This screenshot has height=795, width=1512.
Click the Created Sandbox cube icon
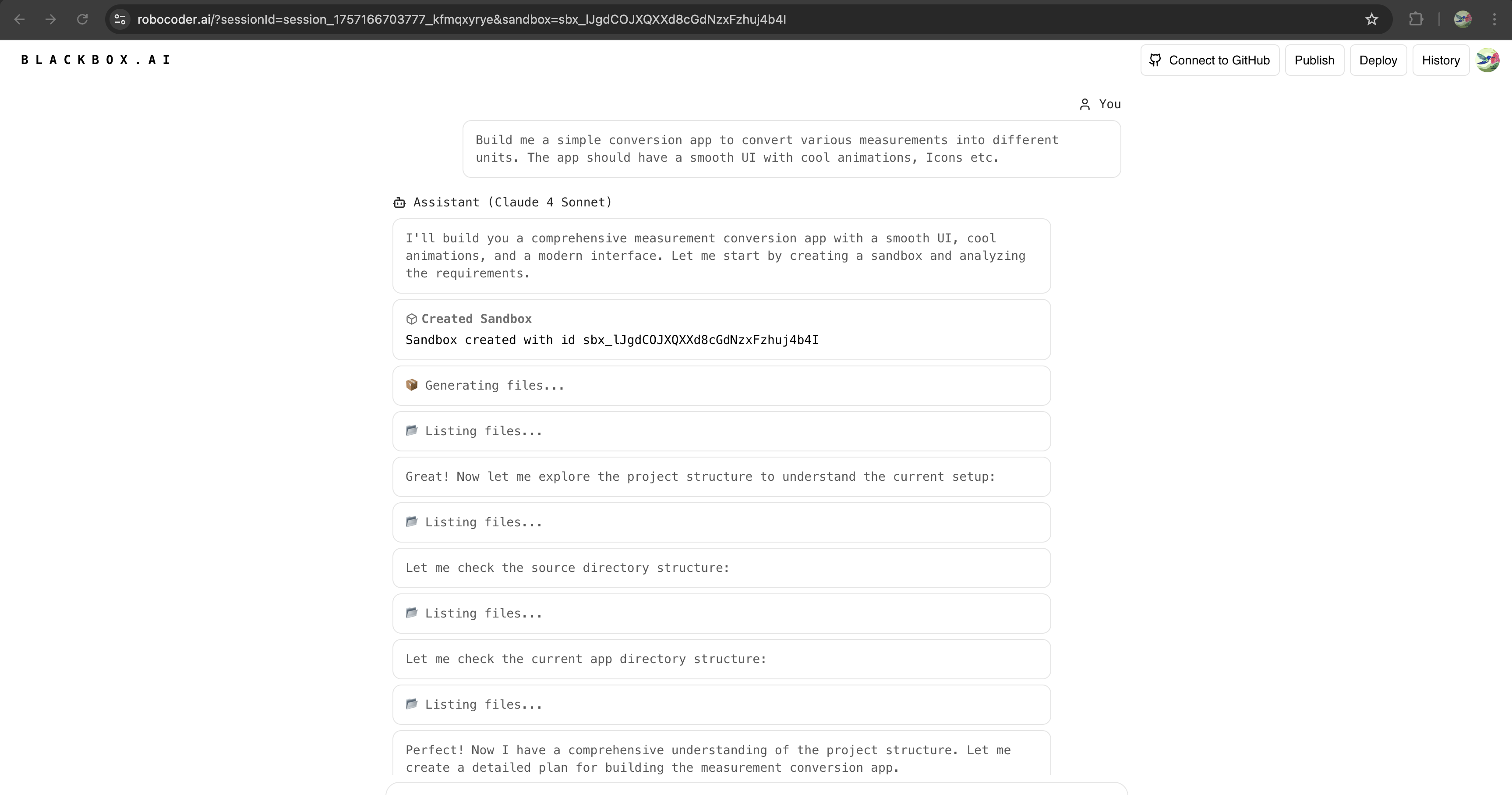[411, 319]
